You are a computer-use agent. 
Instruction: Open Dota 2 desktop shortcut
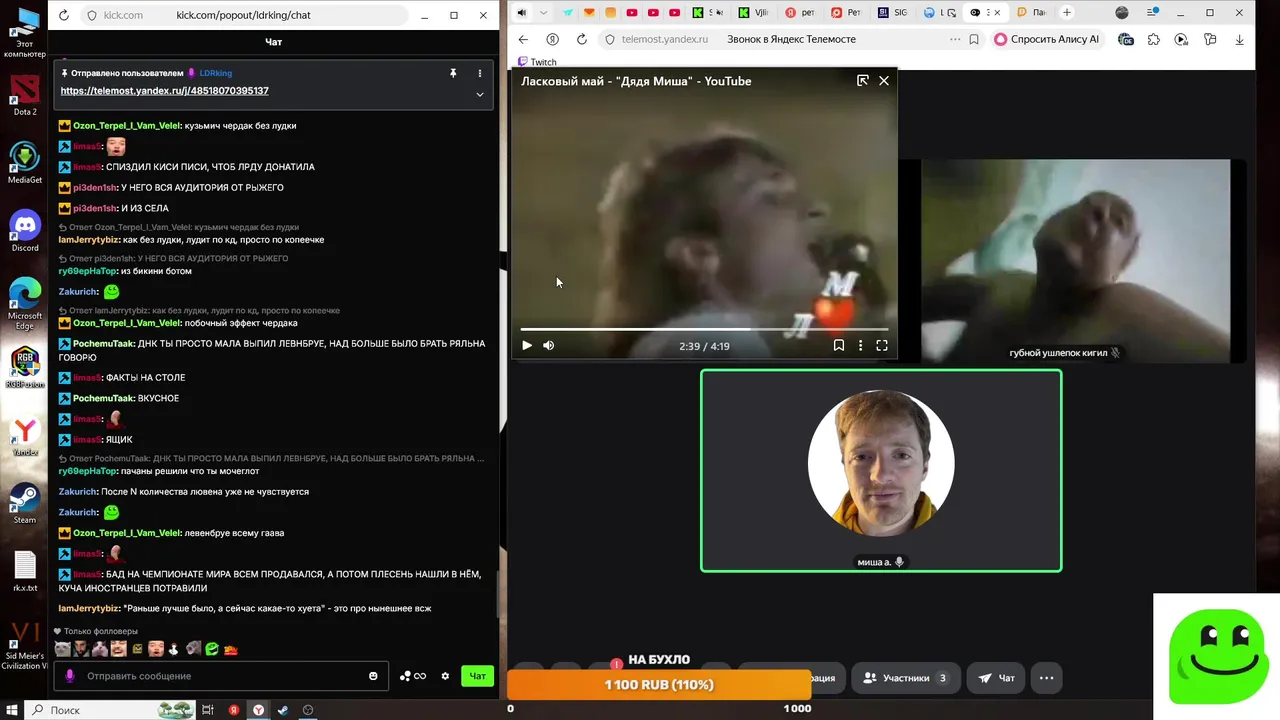point(25,96)
